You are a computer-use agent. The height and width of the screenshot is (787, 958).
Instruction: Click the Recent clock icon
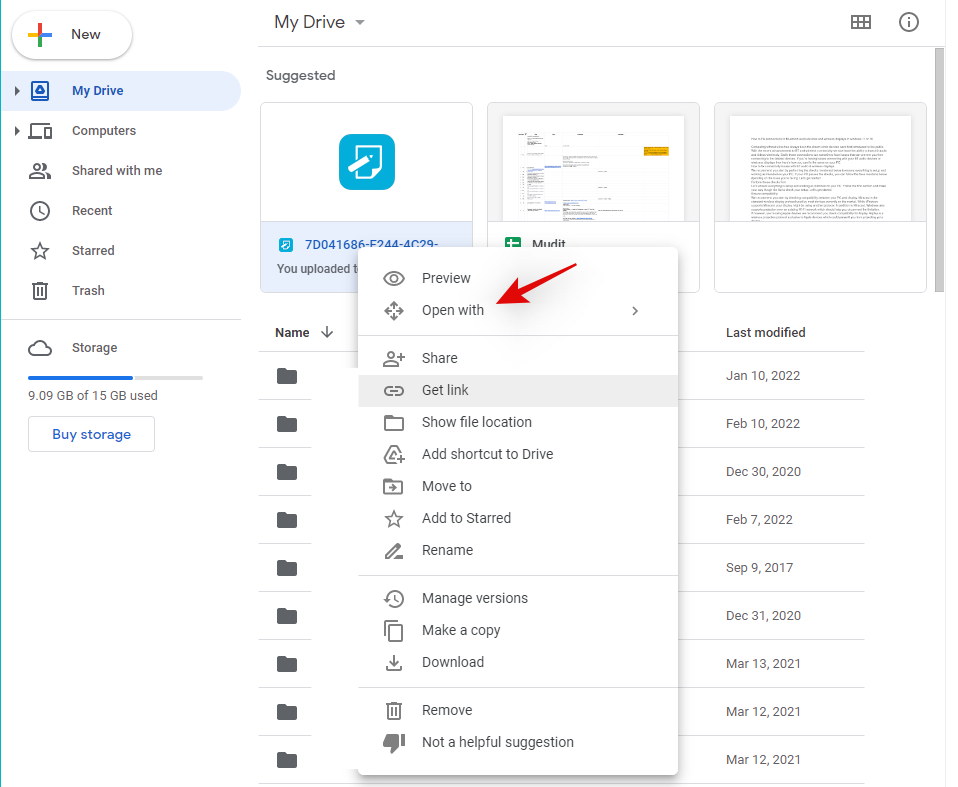click(40, 210)
